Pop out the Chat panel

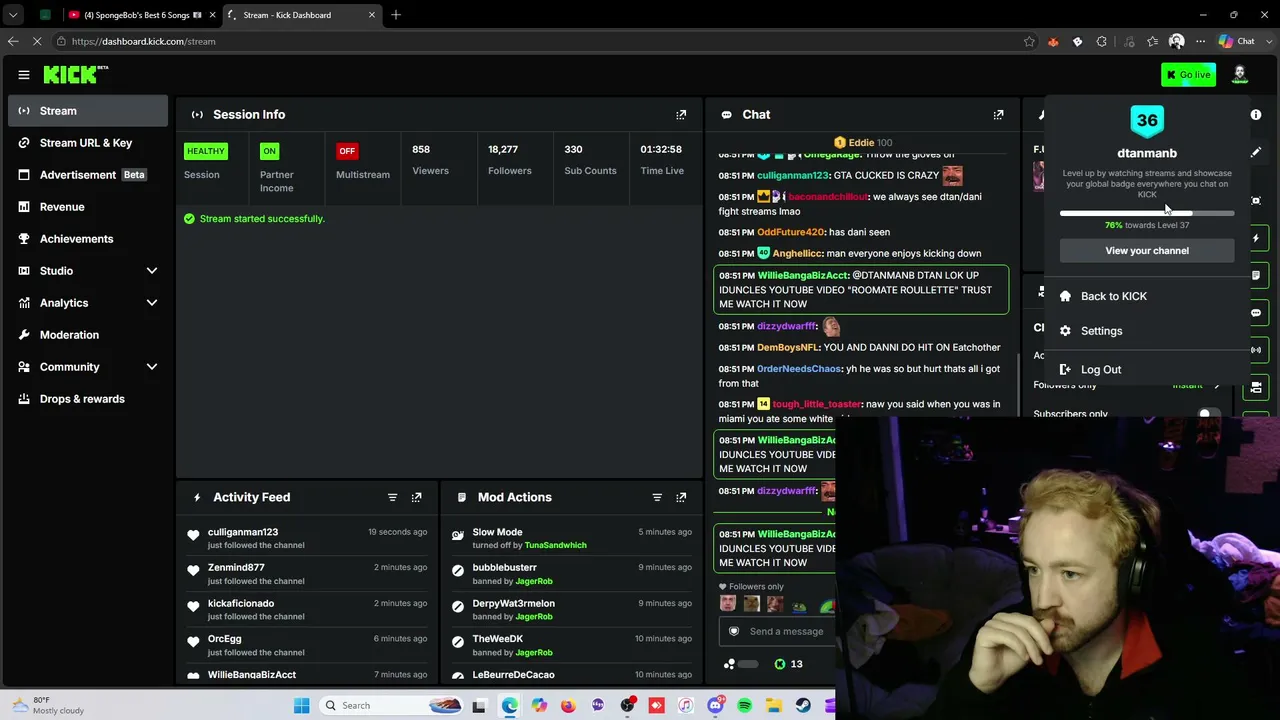pyautogui.click(x=998, y=114)
